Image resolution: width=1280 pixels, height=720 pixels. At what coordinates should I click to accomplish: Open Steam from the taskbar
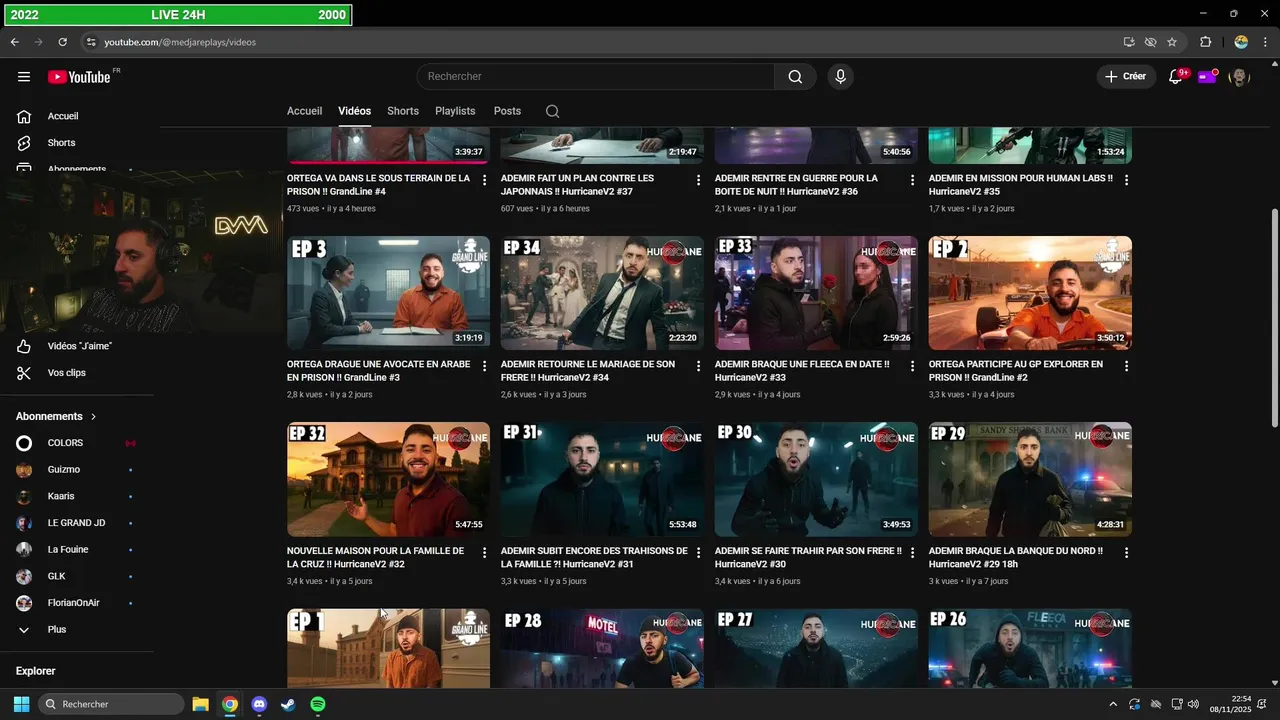[x=288, y=704]
